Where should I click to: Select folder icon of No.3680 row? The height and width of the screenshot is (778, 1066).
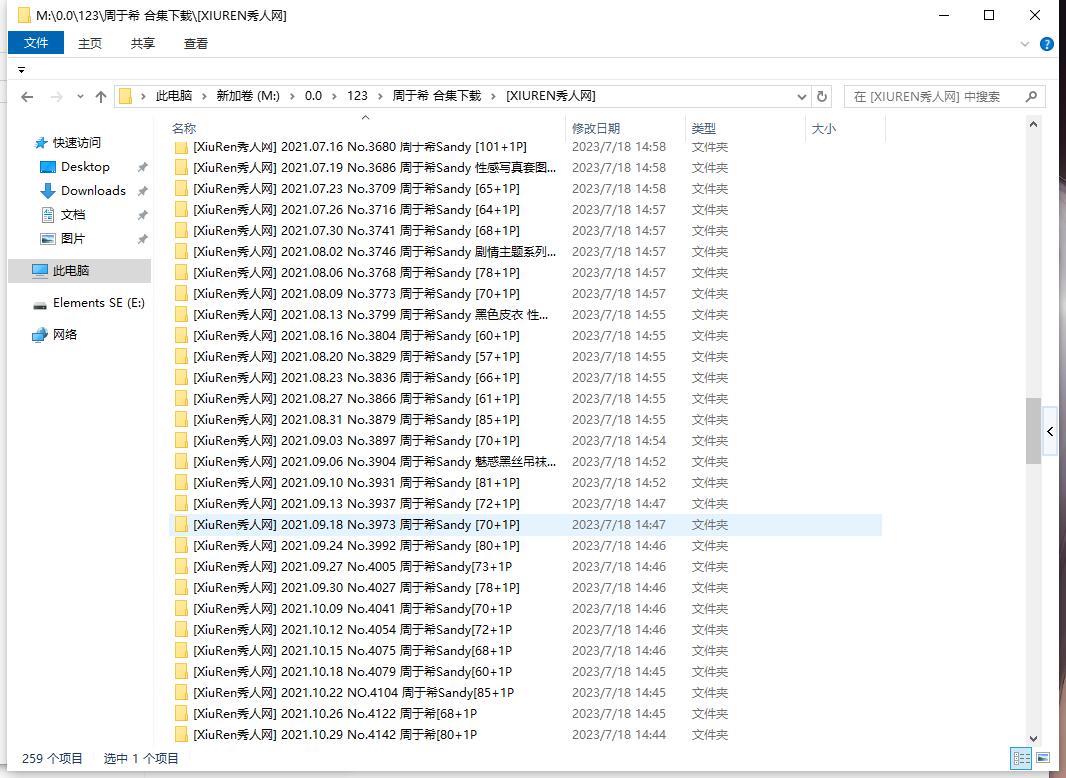coord(182,147)
